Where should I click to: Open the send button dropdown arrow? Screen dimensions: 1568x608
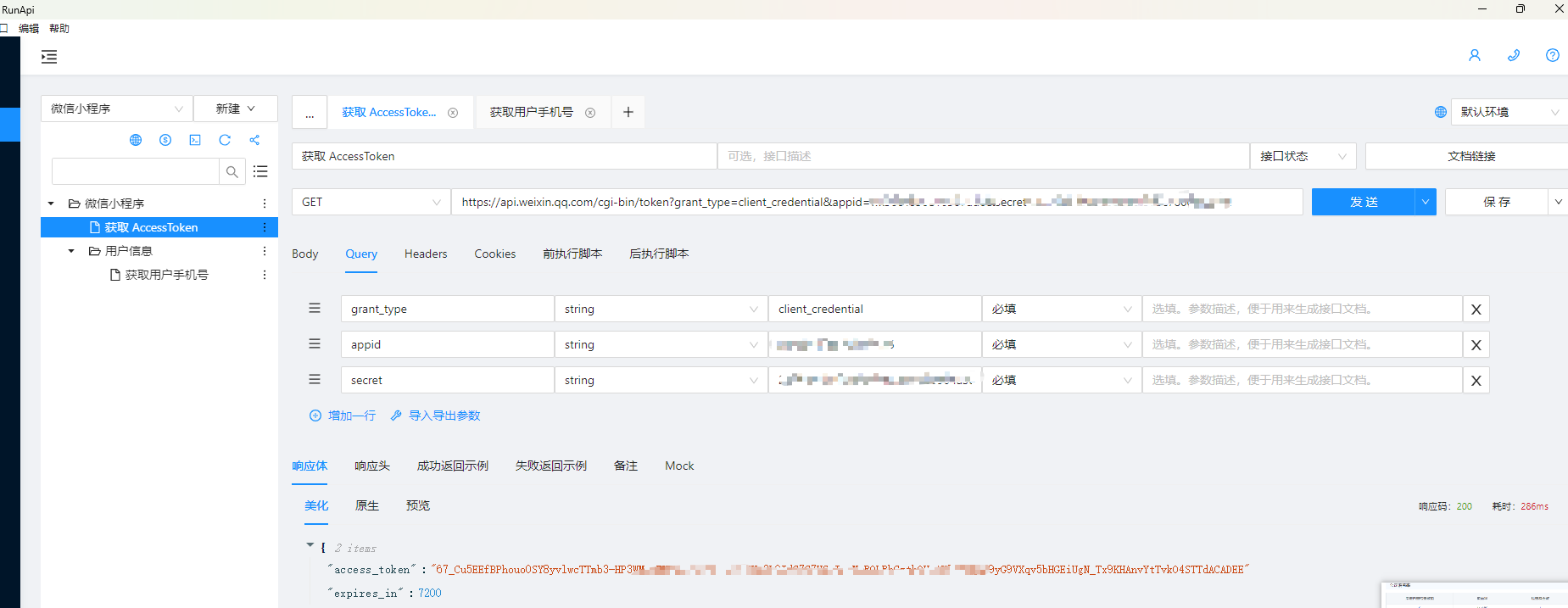coord(1426,202)
